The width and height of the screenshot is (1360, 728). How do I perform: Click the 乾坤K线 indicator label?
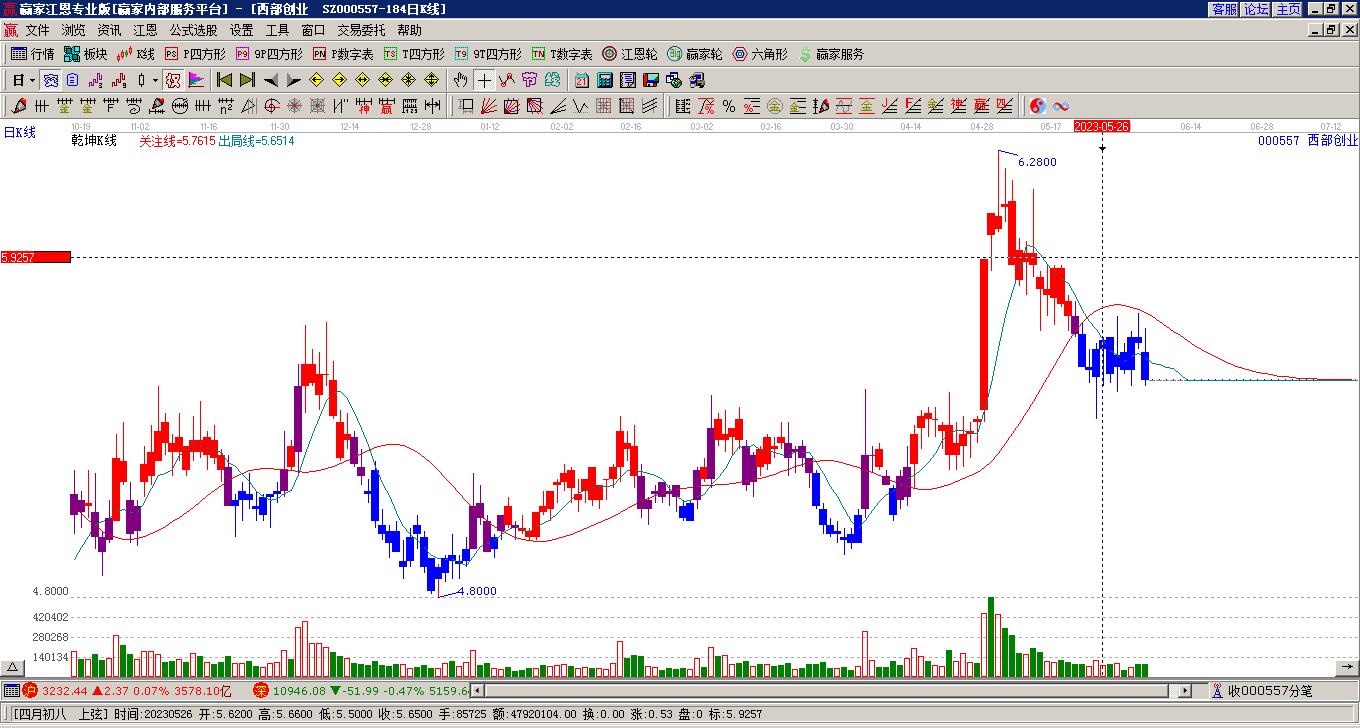pos(94,141)
